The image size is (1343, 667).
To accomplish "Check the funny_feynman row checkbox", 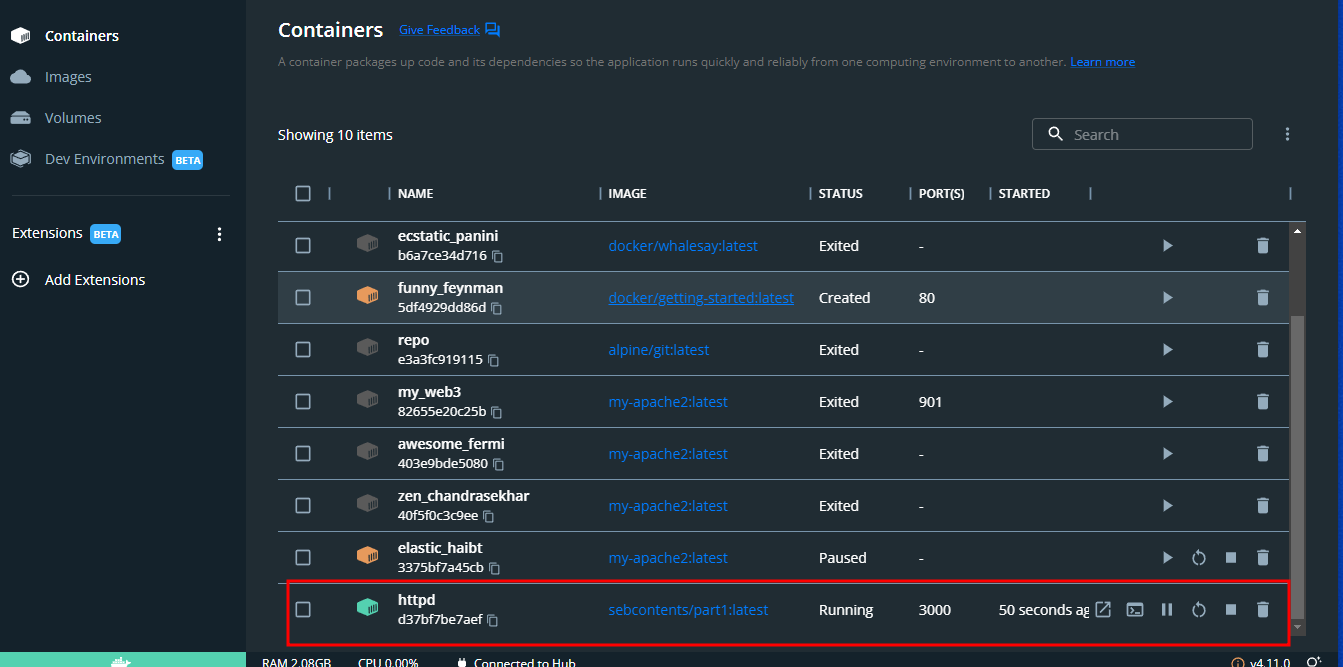I will click(303, 297).
